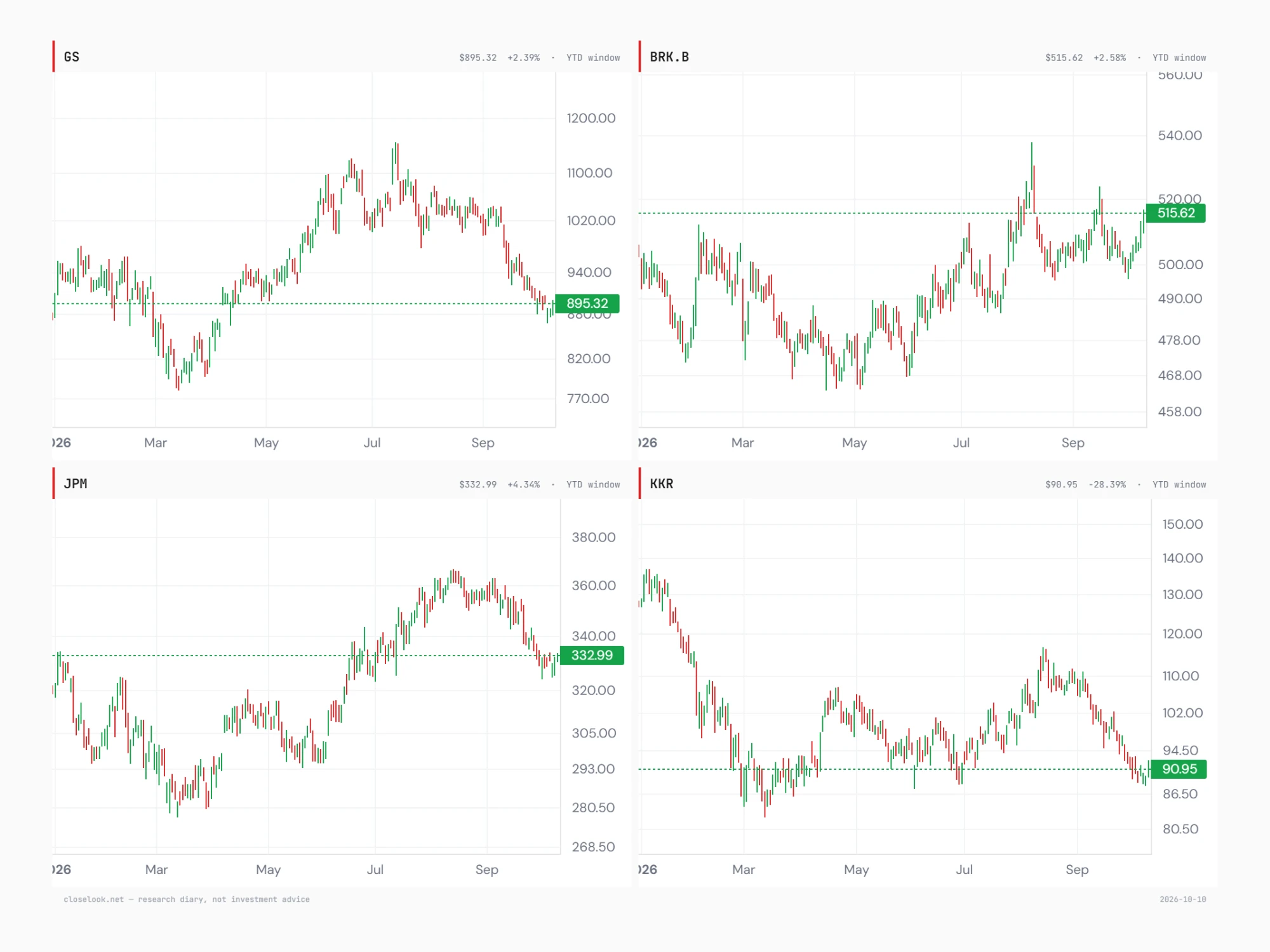Click the Sep date label under KKR chart
Viewport: 1270px width, 952px height.
1077,869
